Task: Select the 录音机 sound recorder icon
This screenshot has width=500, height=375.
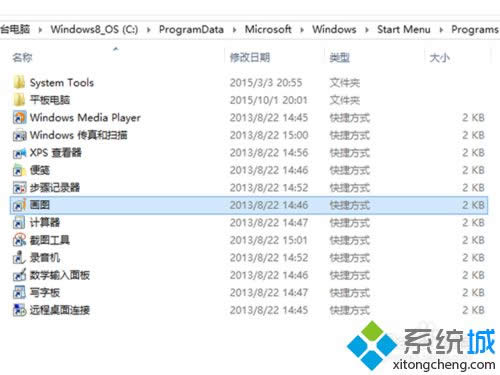Action: (19, 258)
